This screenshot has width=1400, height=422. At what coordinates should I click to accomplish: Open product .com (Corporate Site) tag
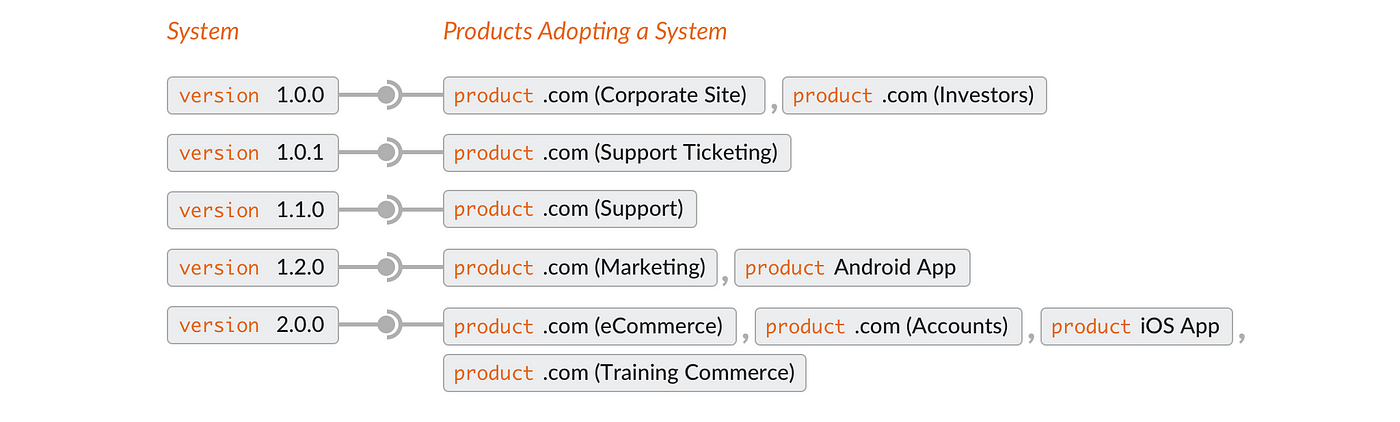click(x=604, y=96)
